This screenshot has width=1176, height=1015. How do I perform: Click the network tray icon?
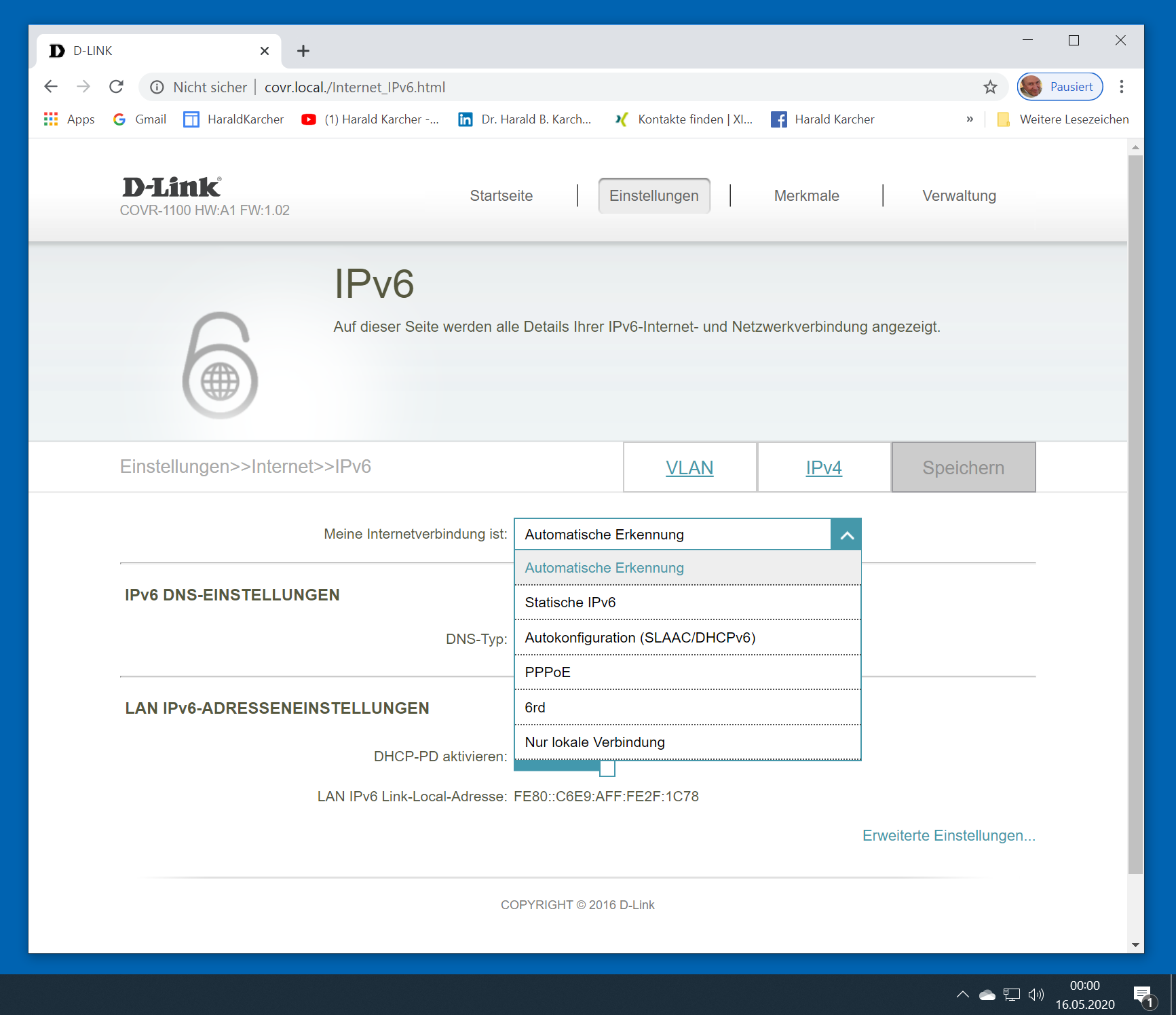tap(1012, 995)
